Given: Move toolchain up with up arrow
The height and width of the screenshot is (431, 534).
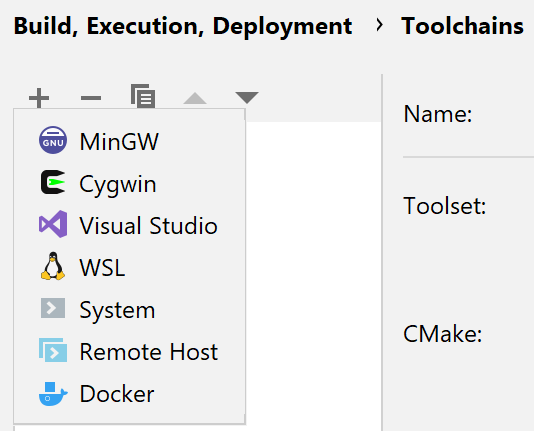Looking at the screenshot, I should click(x=195, y=98).
